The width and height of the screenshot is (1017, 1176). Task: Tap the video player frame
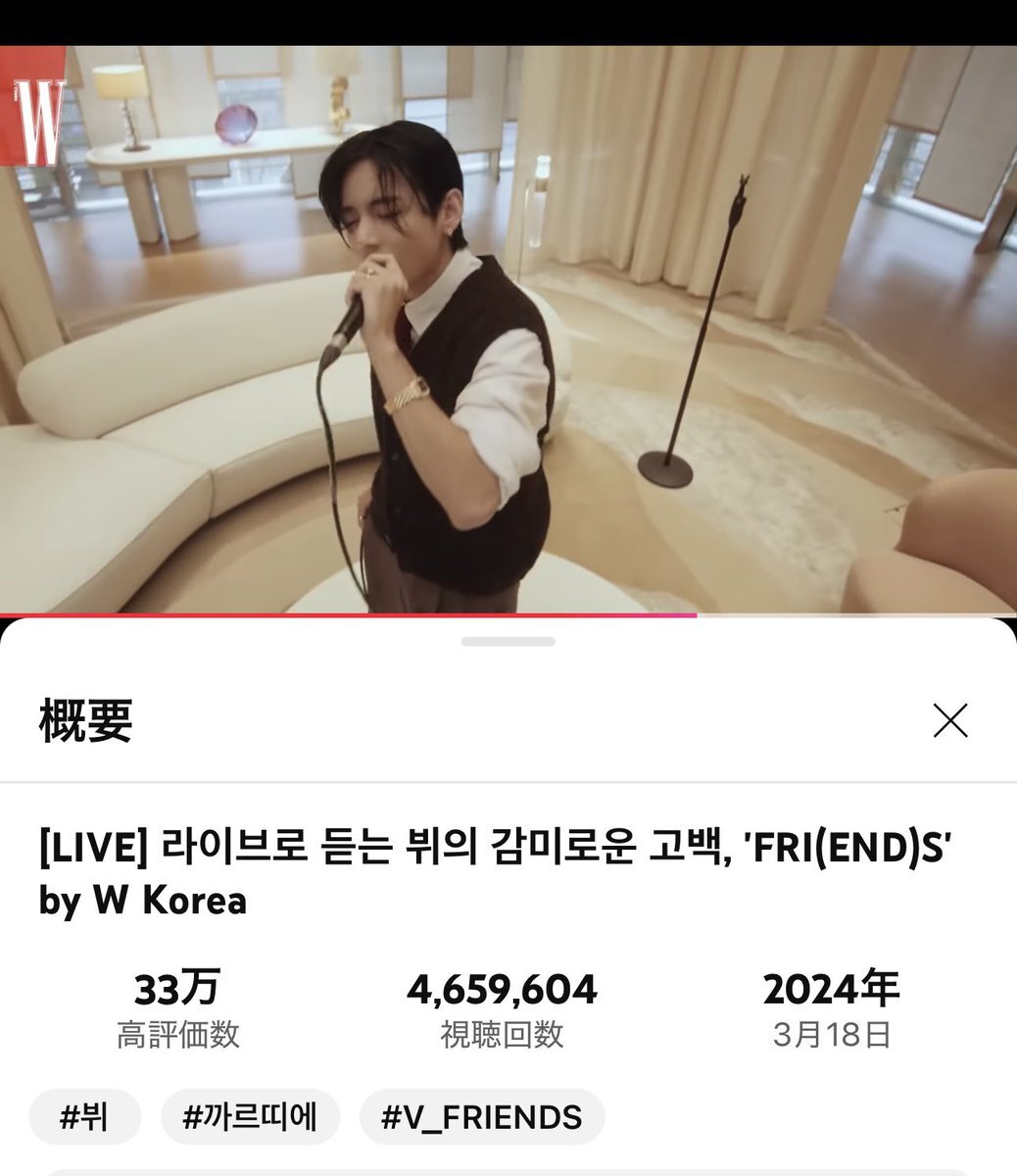click(508, 329)
